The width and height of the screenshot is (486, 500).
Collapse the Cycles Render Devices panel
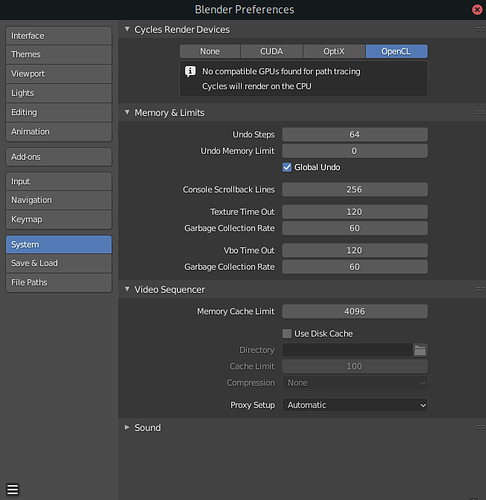[x=127, y=29]
